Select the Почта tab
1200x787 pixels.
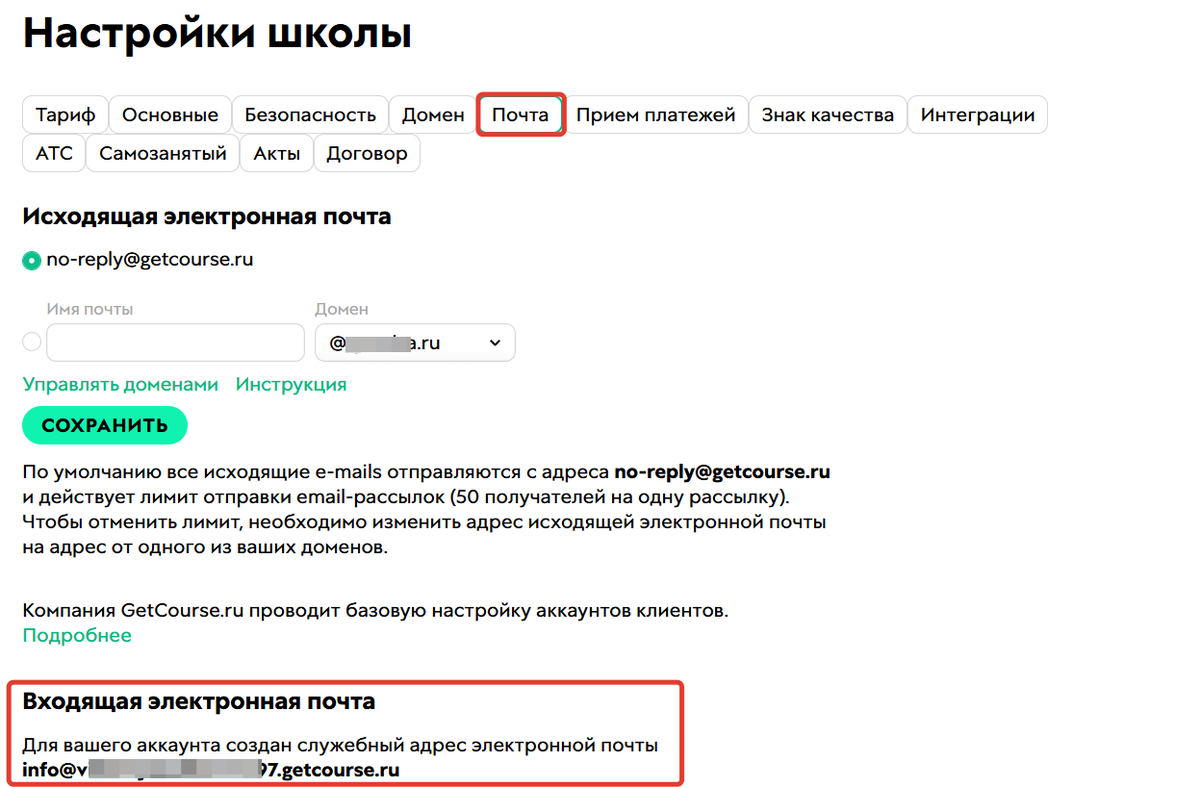pos(521,115)
